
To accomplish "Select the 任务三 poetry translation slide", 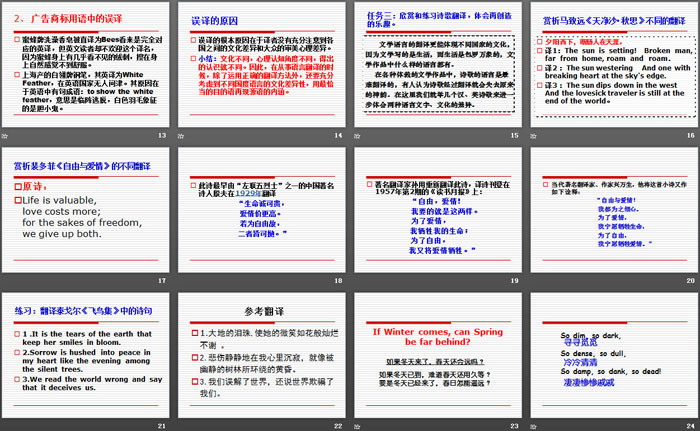I will pyautogui.click(x=438, y=65).
